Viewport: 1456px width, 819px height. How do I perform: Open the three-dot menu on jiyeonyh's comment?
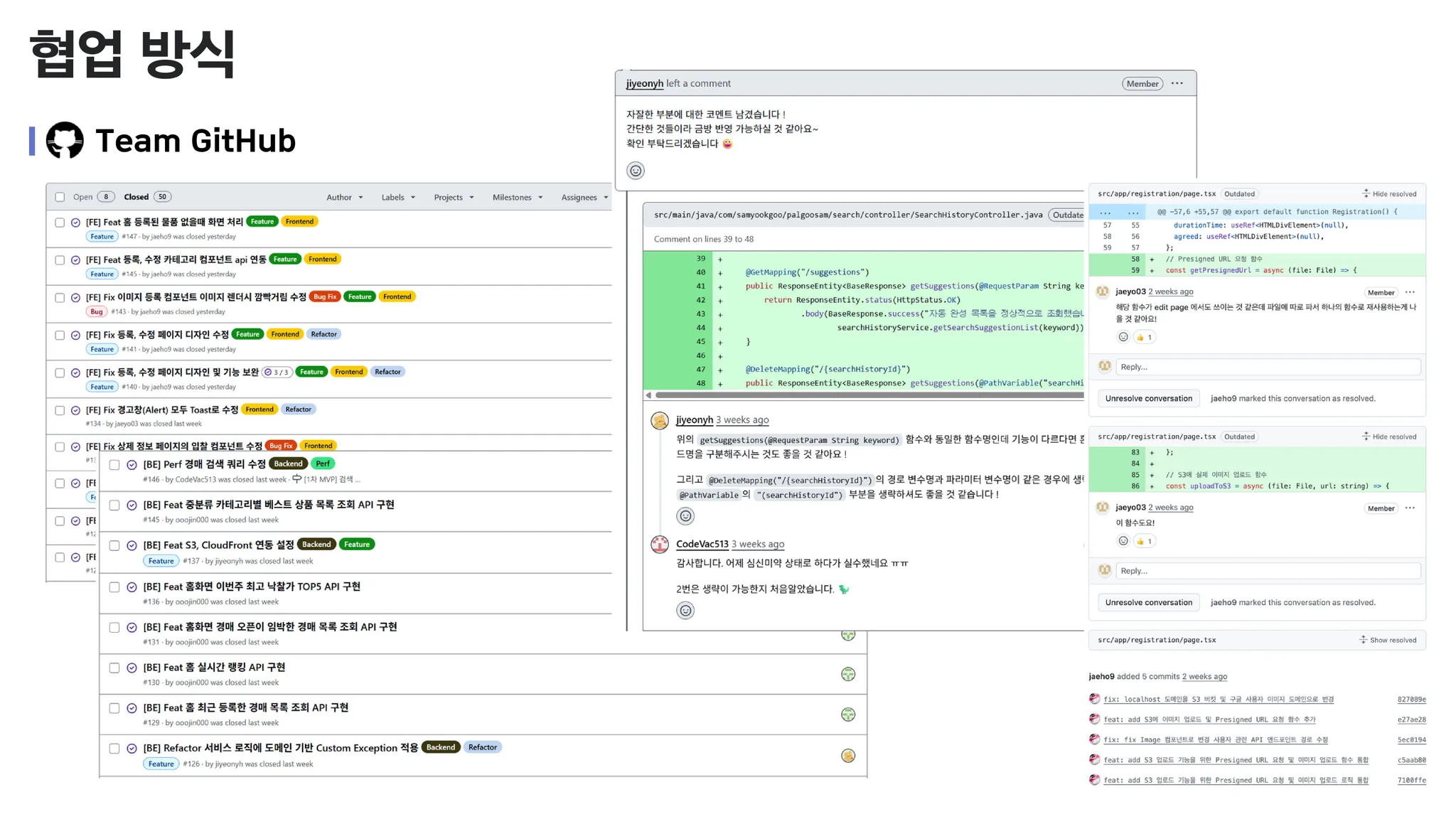pos(1177,83)
